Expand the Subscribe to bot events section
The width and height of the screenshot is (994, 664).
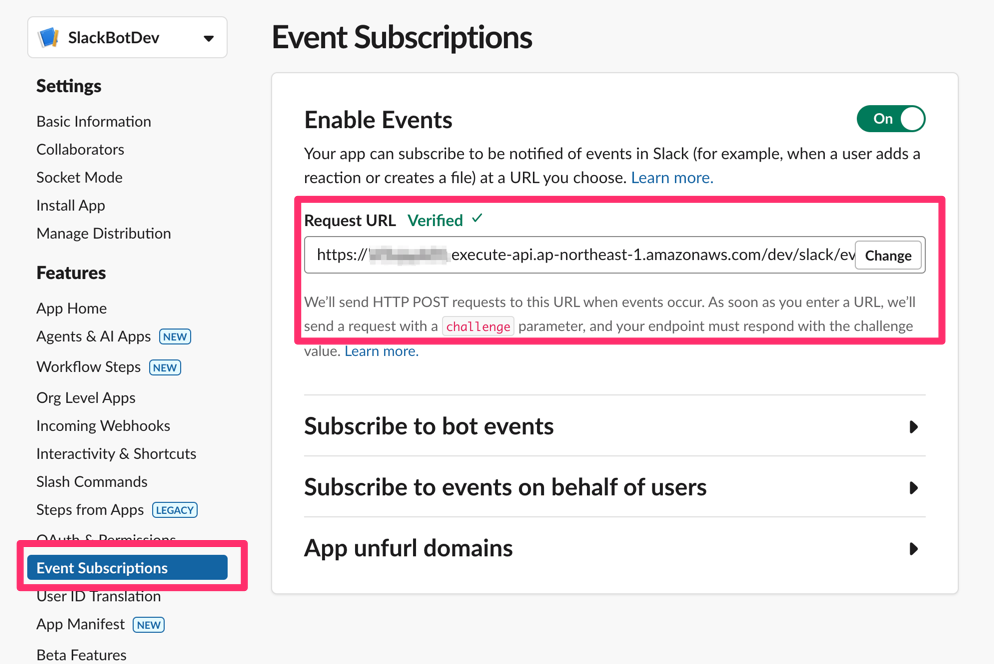point(428,426)
